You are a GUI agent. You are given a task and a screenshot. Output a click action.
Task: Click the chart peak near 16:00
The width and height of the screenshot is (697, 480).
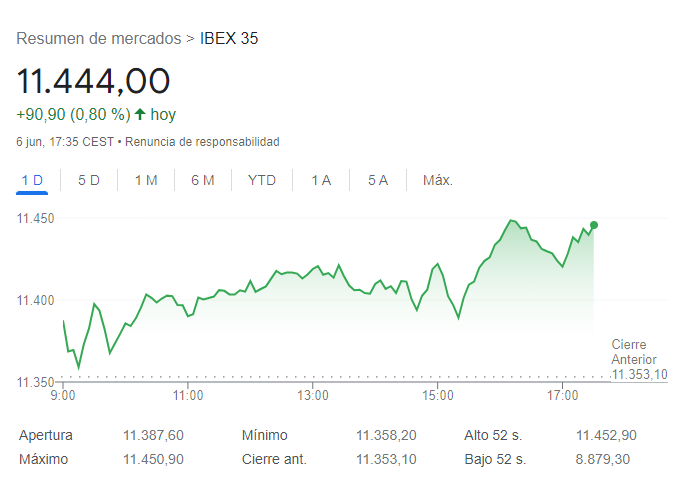click(x=511, y=220)
